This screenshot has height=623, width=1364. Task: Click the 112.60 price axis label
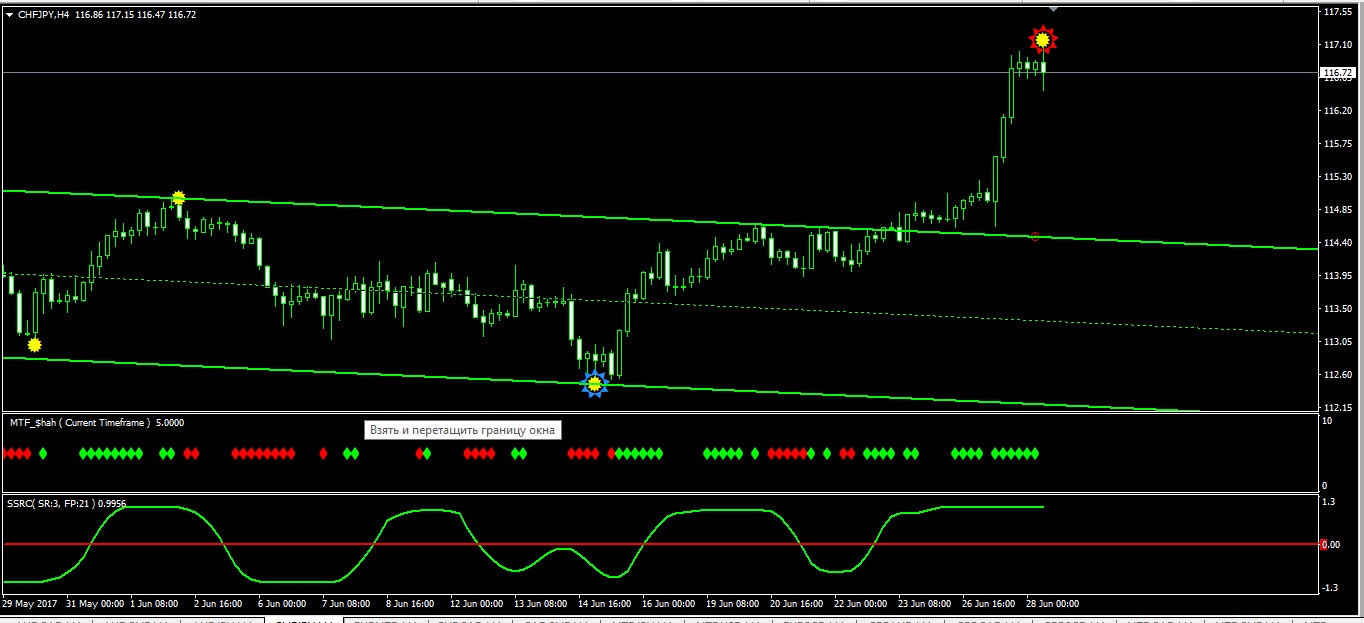pyautogui.click(x=1338, y=375)
